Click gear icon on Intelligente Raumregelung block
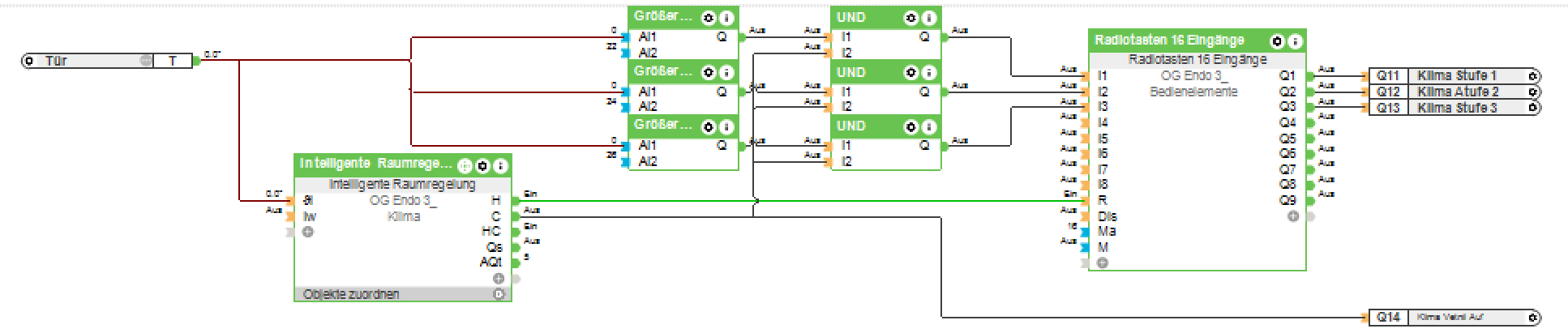 (x=482, y=166)
